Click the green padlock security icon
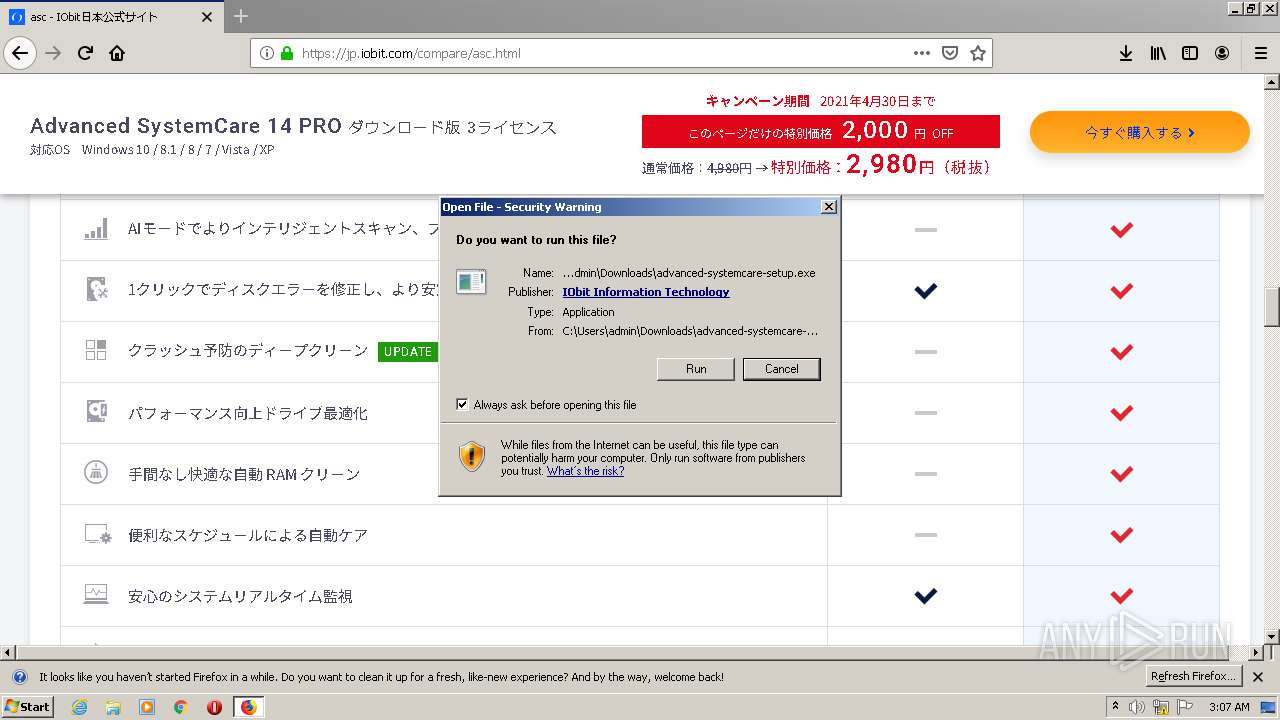Viewport: 1280px width, 720px height. tap(287, 53)
